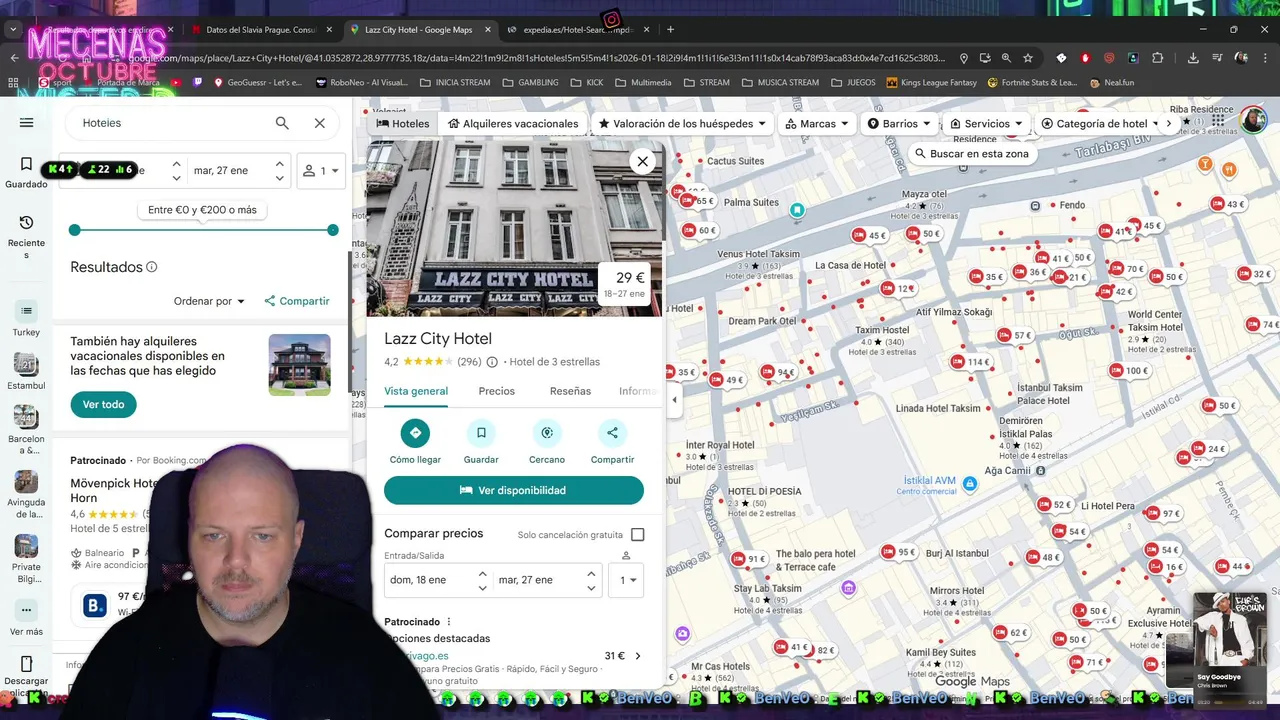Switch to the Reseñas tab
The image size is (1280, 720).
click(570, 391)
